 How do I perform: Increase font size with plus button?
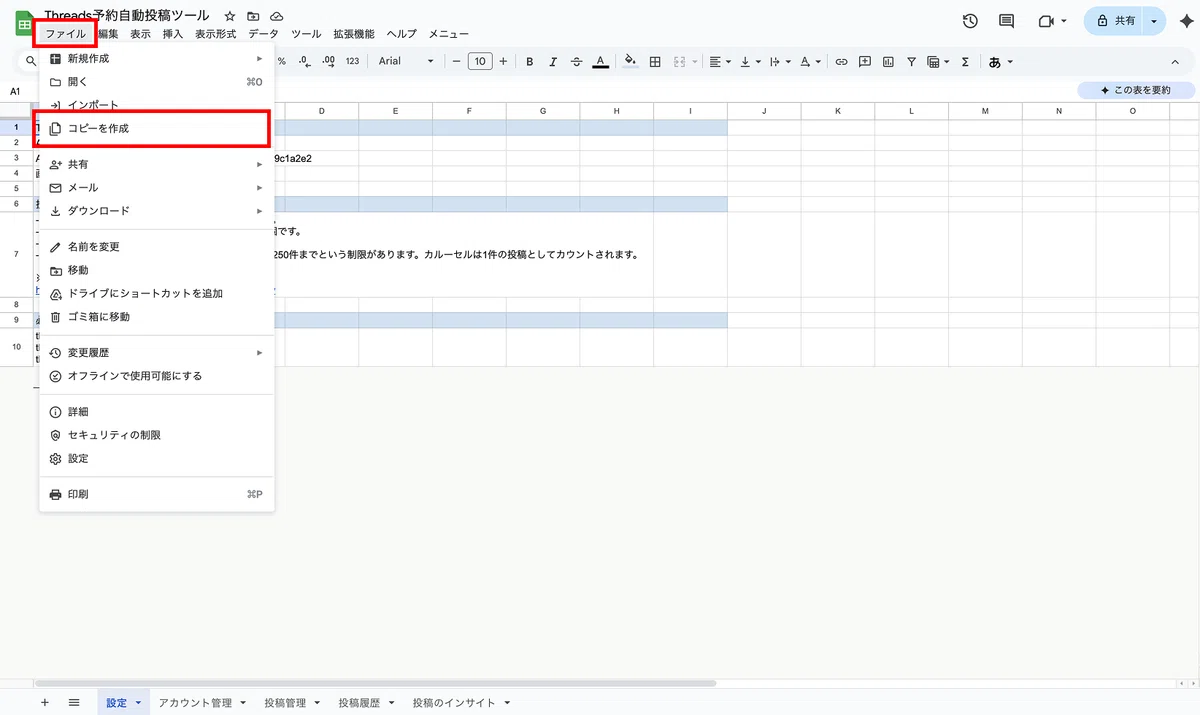[505, 61]
